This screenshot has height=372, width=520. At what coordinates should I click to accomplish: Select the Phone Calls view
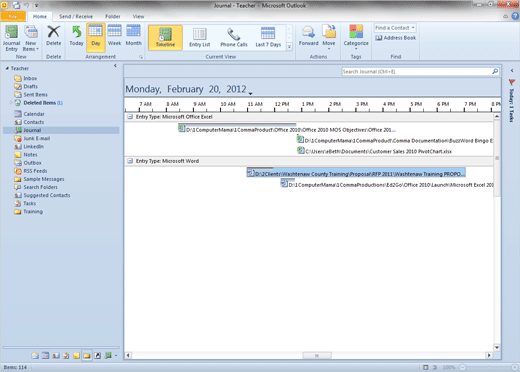(234, 37)
